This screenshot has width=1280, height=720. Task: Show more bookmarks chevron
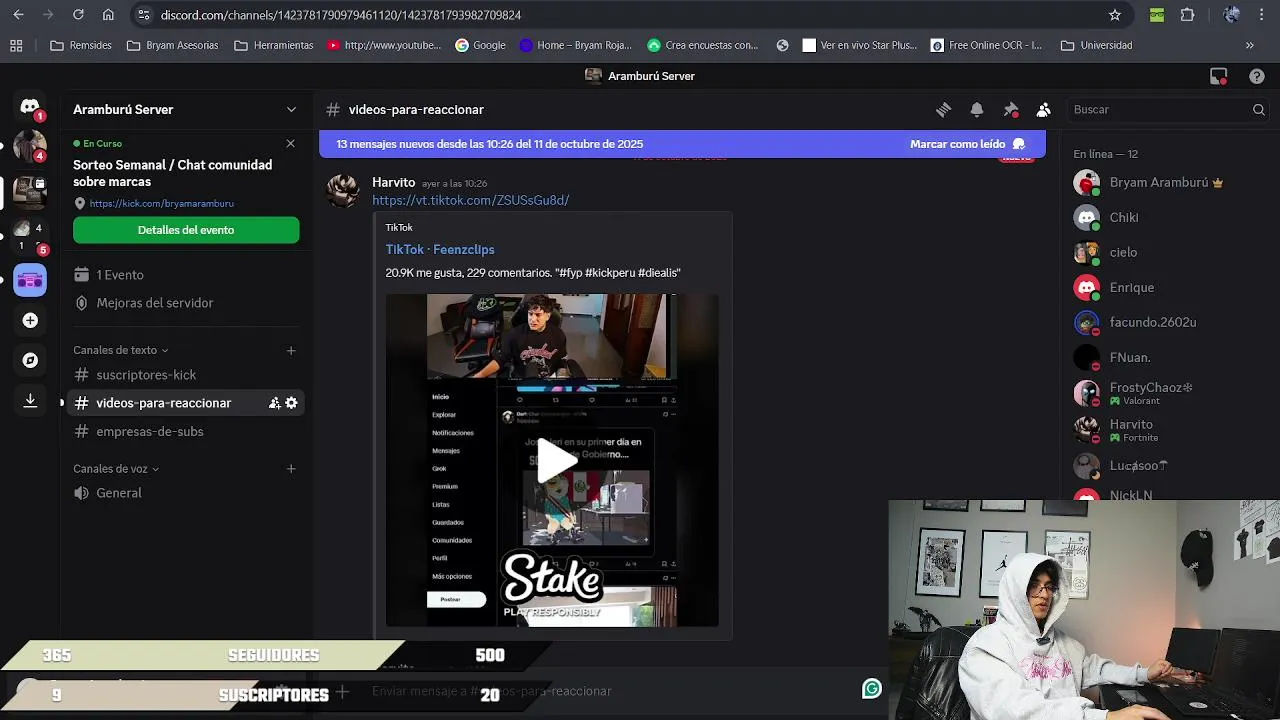[1249, 45]
